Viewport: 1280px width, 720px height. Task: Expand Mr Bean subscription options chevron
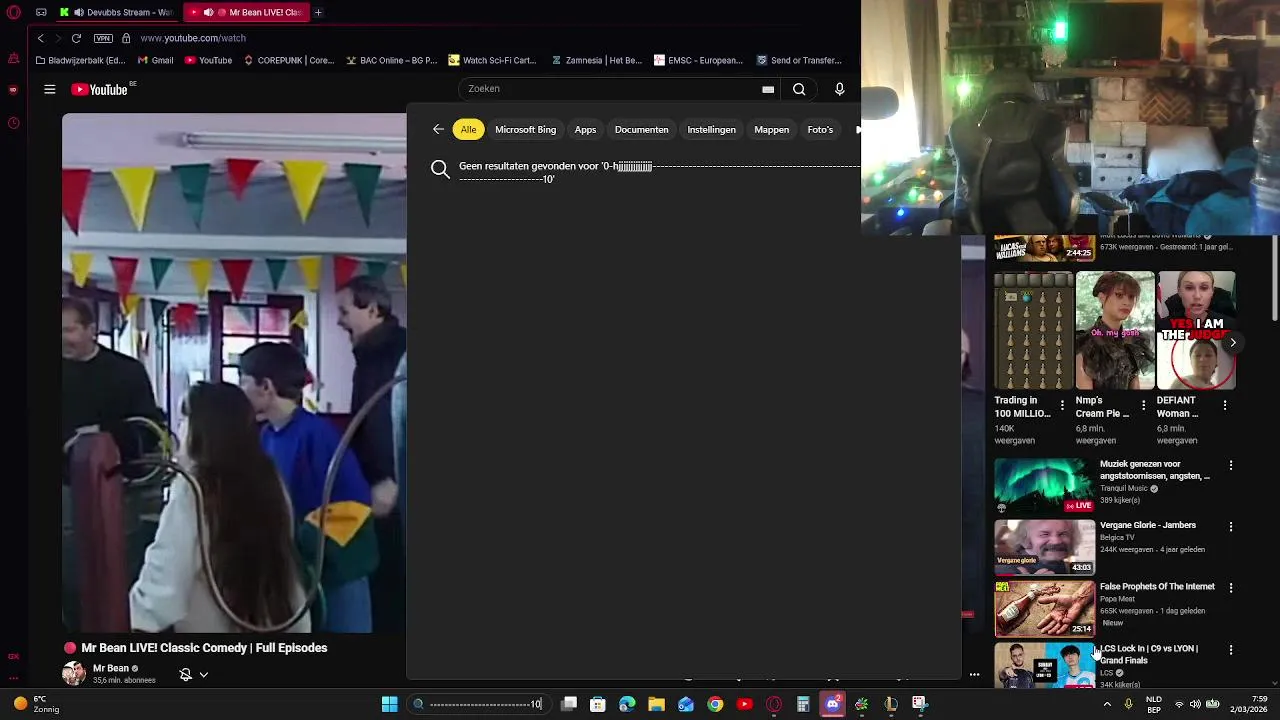204,675
